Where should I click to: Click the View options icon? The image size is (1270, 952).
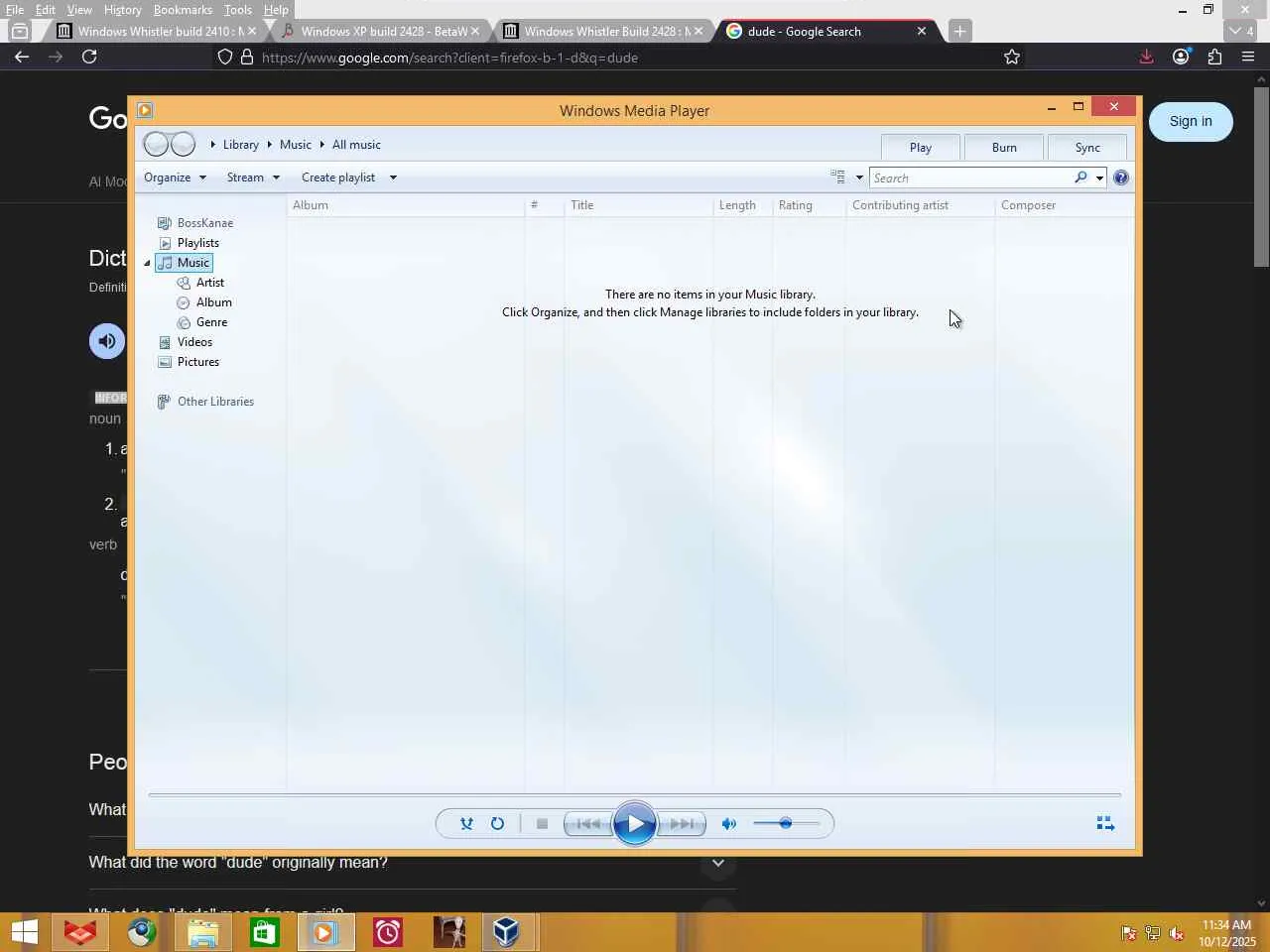pyautogui.click(x=838, y=178)
